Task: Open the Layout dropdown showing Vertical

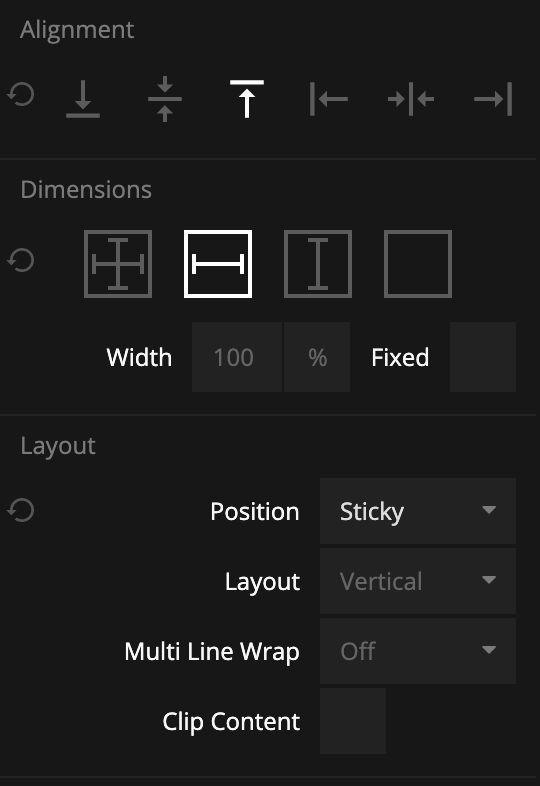Action: tap(418, 581)
